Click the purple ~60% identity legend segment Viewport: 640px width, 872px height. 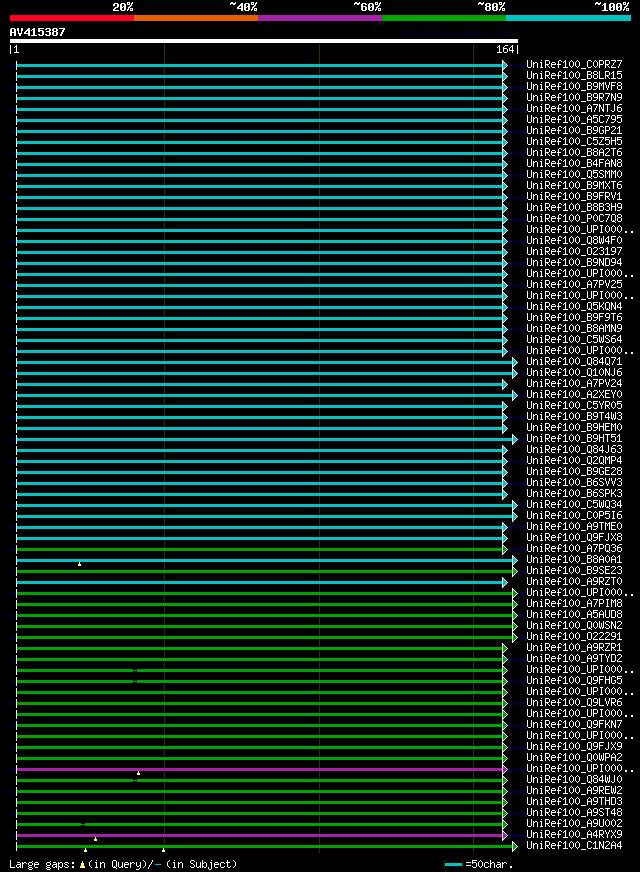(320, 18)
